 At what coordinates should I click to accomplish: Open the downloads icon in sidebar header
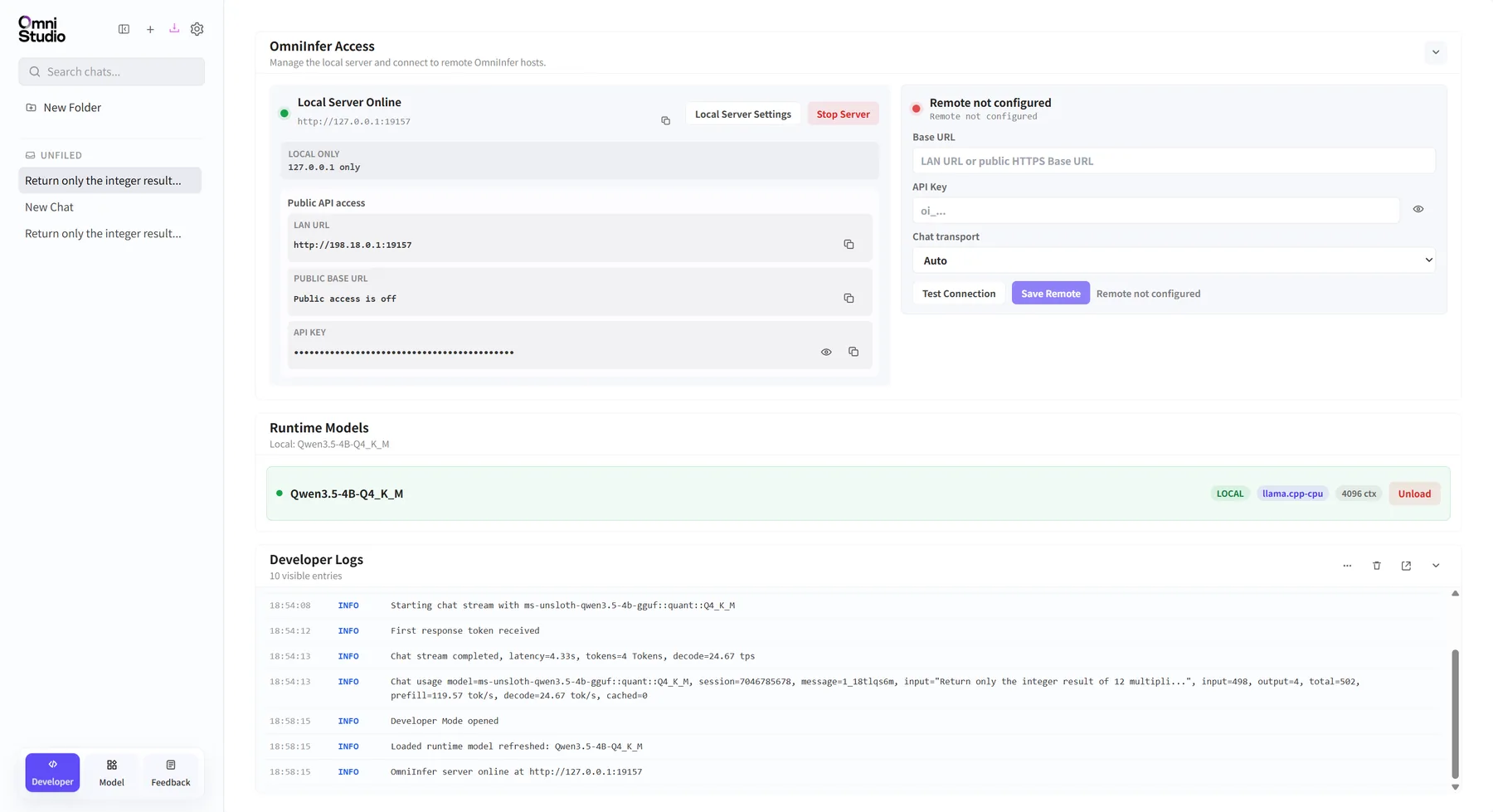174,28
